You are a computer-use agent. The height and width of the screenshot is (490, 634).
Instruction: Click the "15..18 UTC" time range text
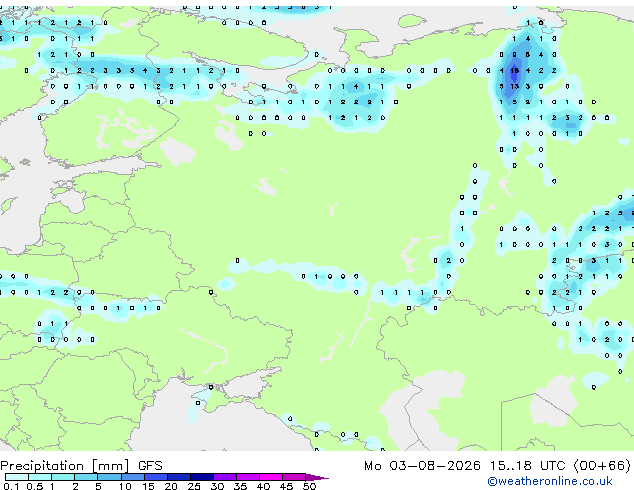point(527,466)
